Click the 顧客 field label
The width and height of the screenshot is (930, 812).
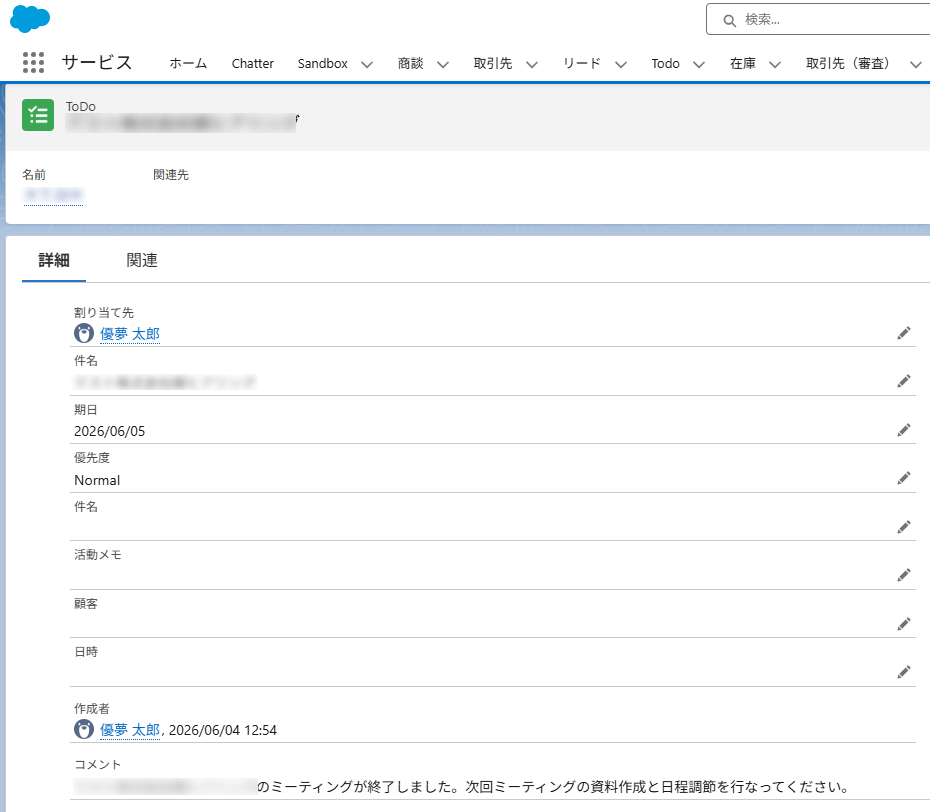coord(86,603)
